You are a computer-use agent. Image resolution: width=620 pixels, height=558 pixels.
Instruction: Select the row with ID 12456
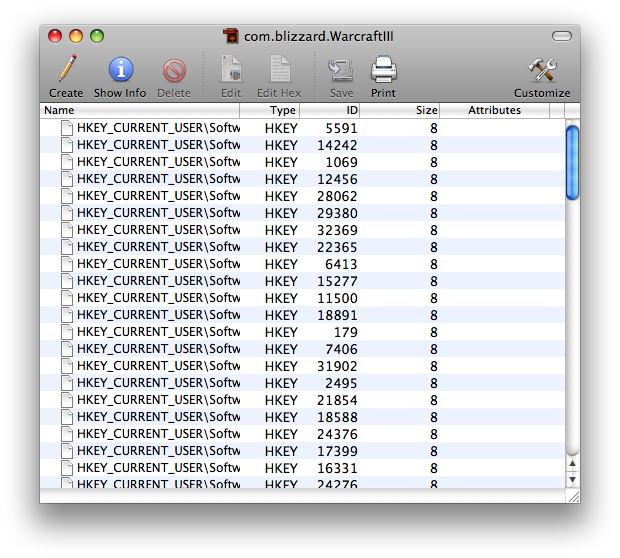(x=302, y=179)
